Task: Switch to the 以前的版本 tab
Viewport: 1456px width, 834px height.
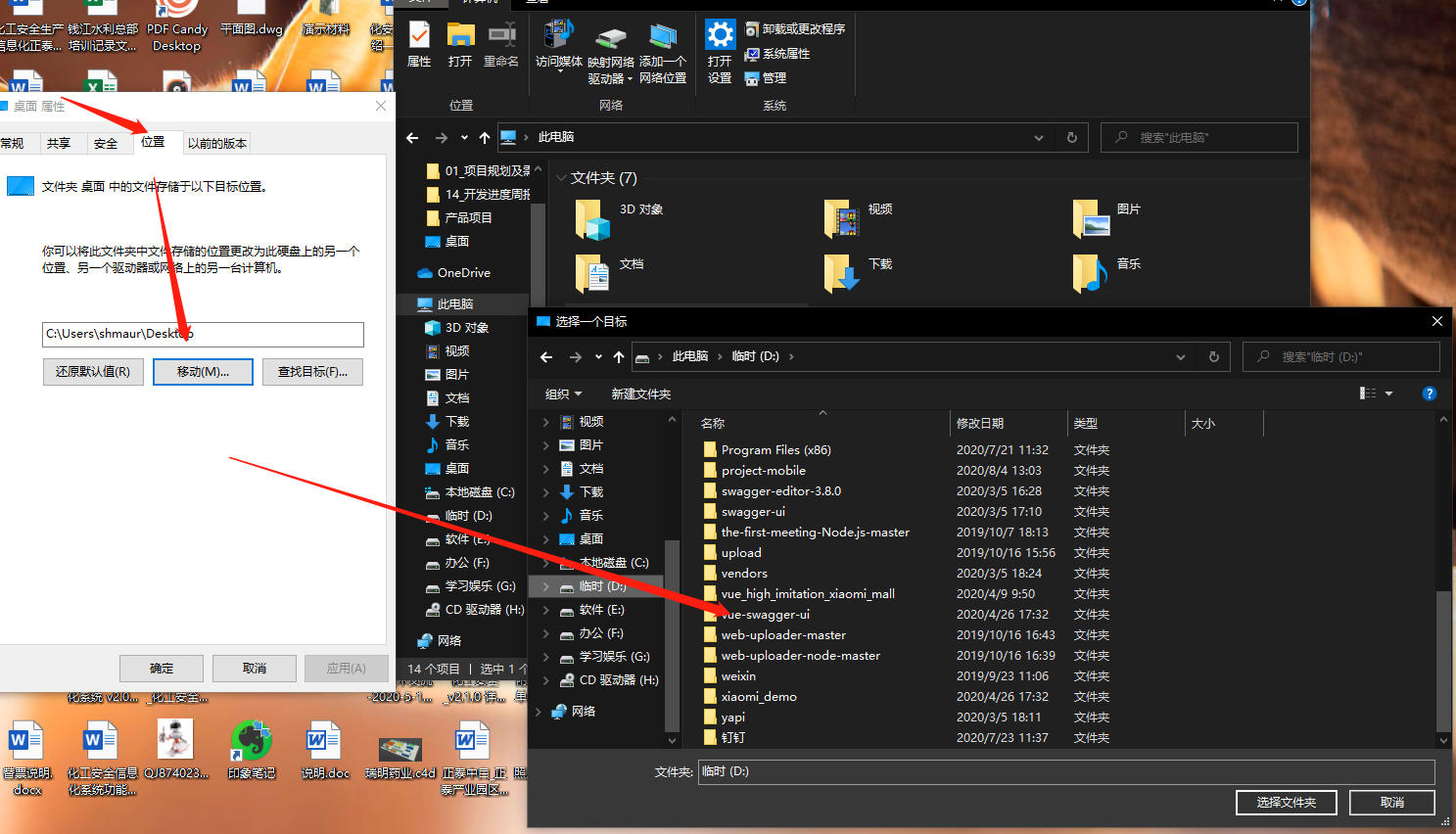Action: (x=216, y=143)
